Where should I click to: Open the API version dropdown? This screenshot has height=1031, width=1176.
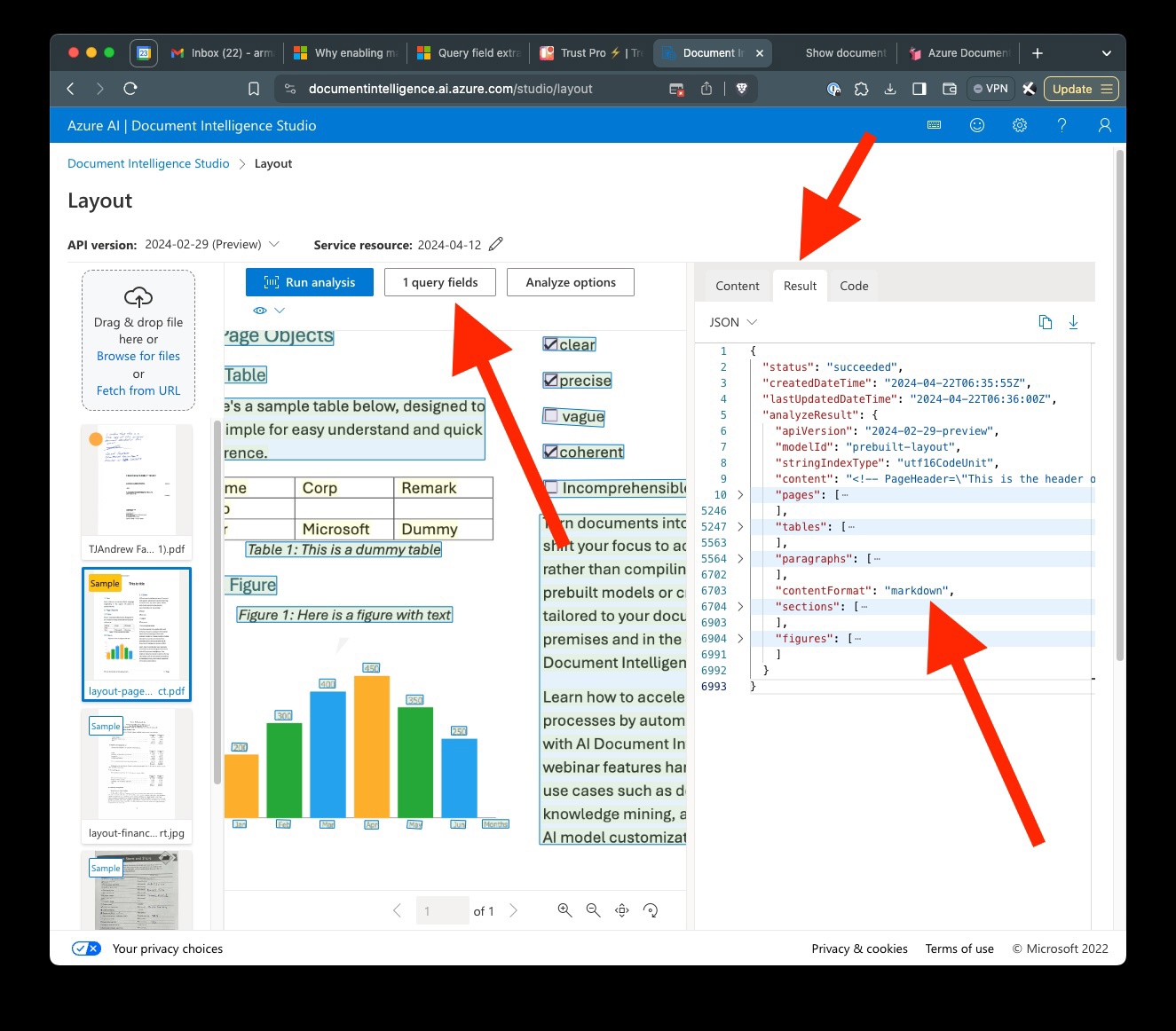click(274, 243)
